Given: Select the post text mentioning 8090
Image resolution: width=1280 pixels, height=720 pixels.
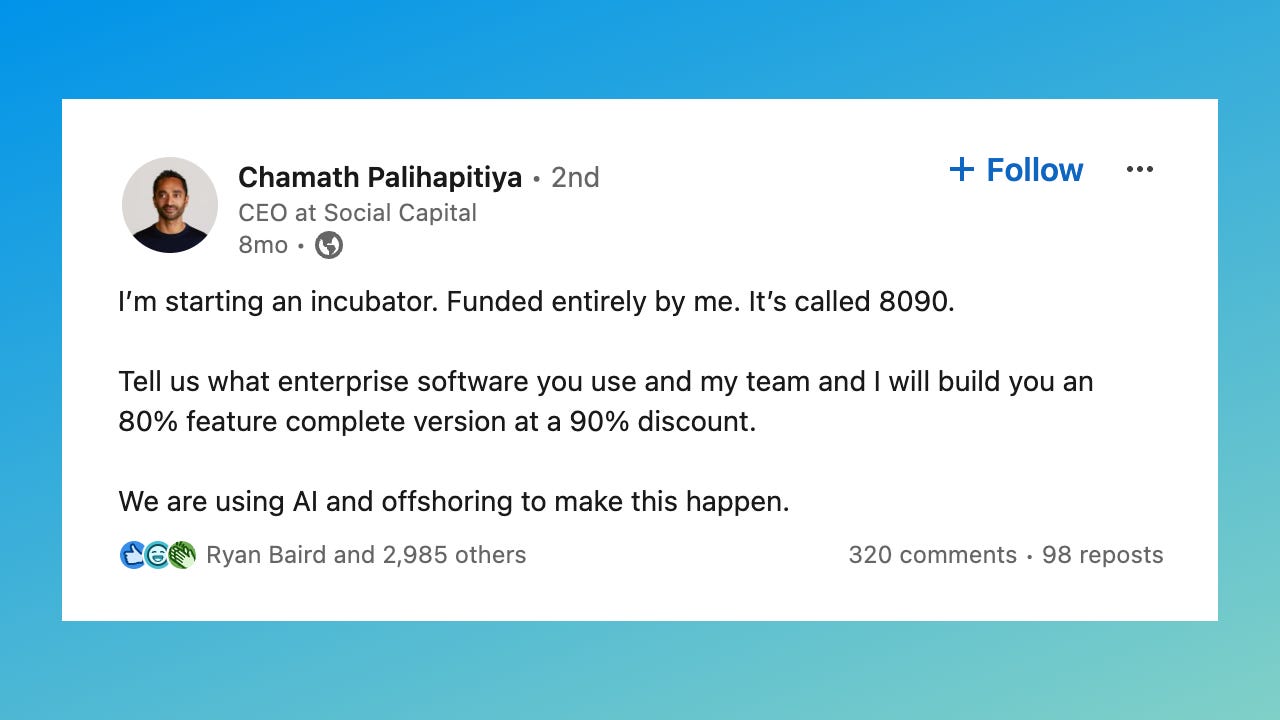Looking at the screenshot, I should (535, 301).
